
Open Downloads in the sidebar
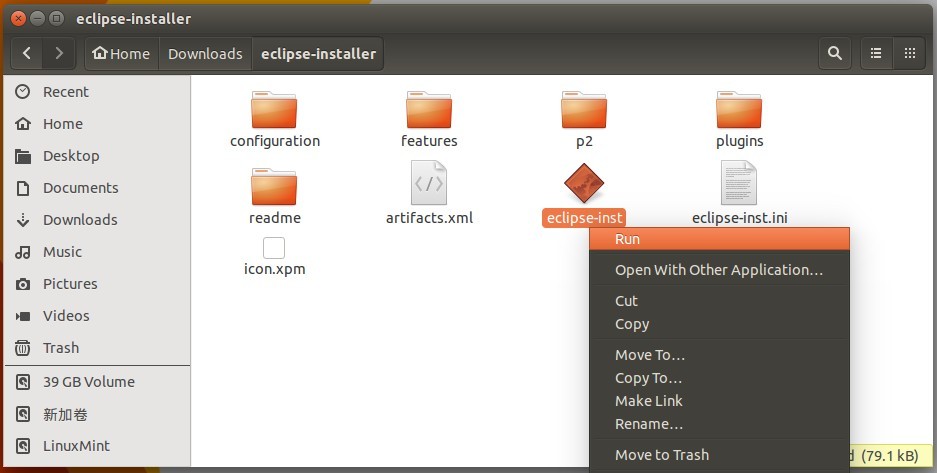(x=97, y=220)
